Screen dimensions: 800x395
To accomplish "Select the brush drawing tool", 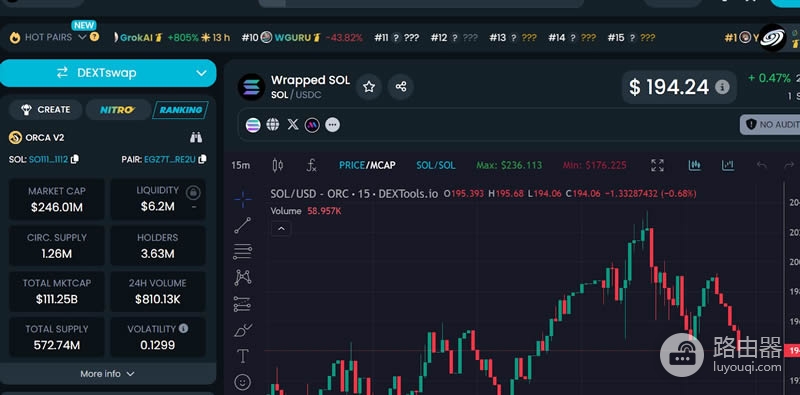I will click(243, 330).
